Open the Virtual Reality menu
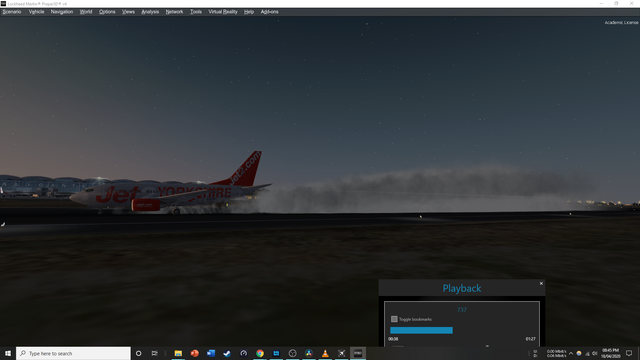 [x=223, y=12]
